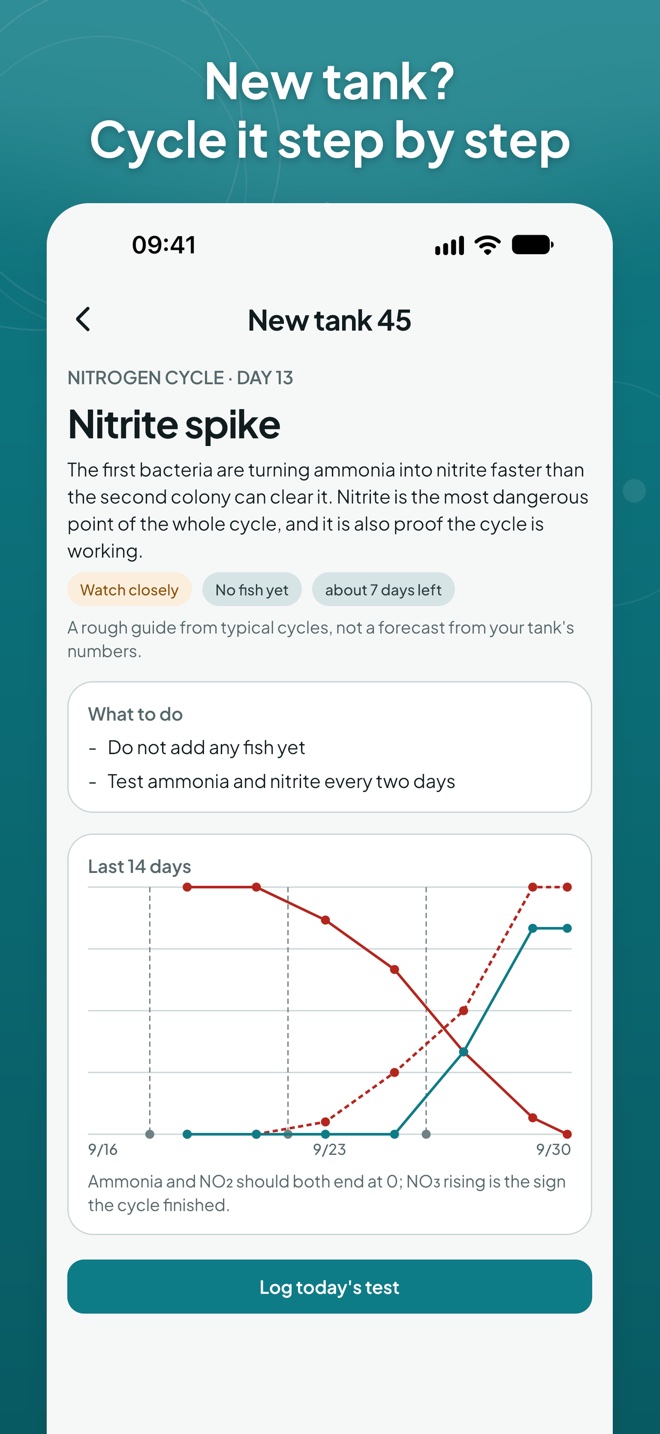Image resolution: width=660 pixels, height=1434 pixels.
Task: Tap the Nitrogen Cycle Day 13 label
Action: point(180,377)
